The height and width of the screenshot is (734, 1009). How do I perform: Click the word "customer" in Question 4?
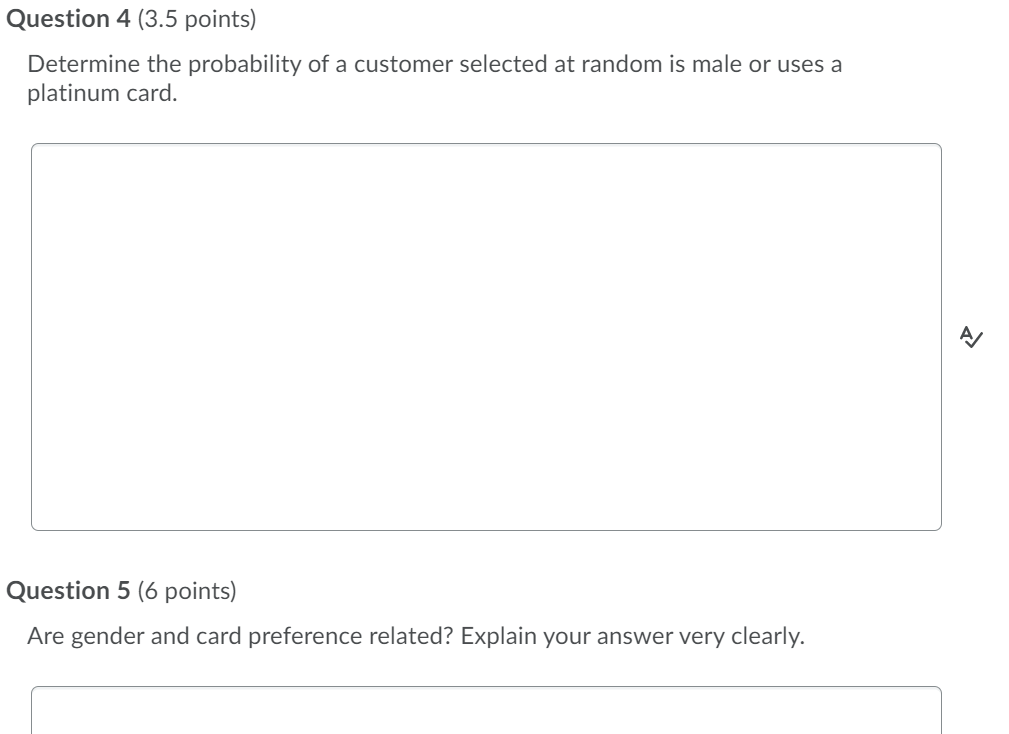tap(403, 65)
